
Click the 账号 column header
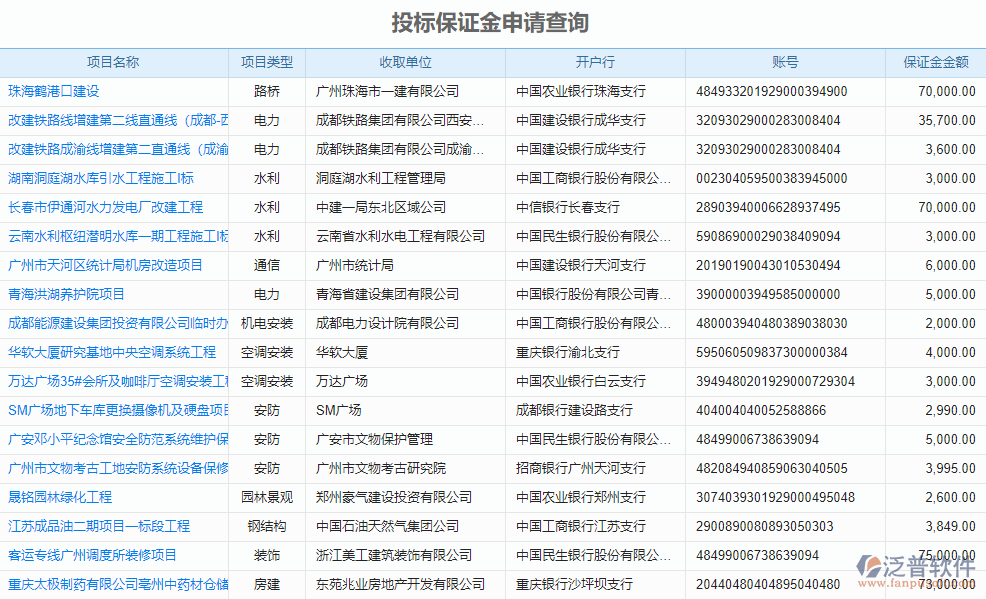[x=785, y=62]
